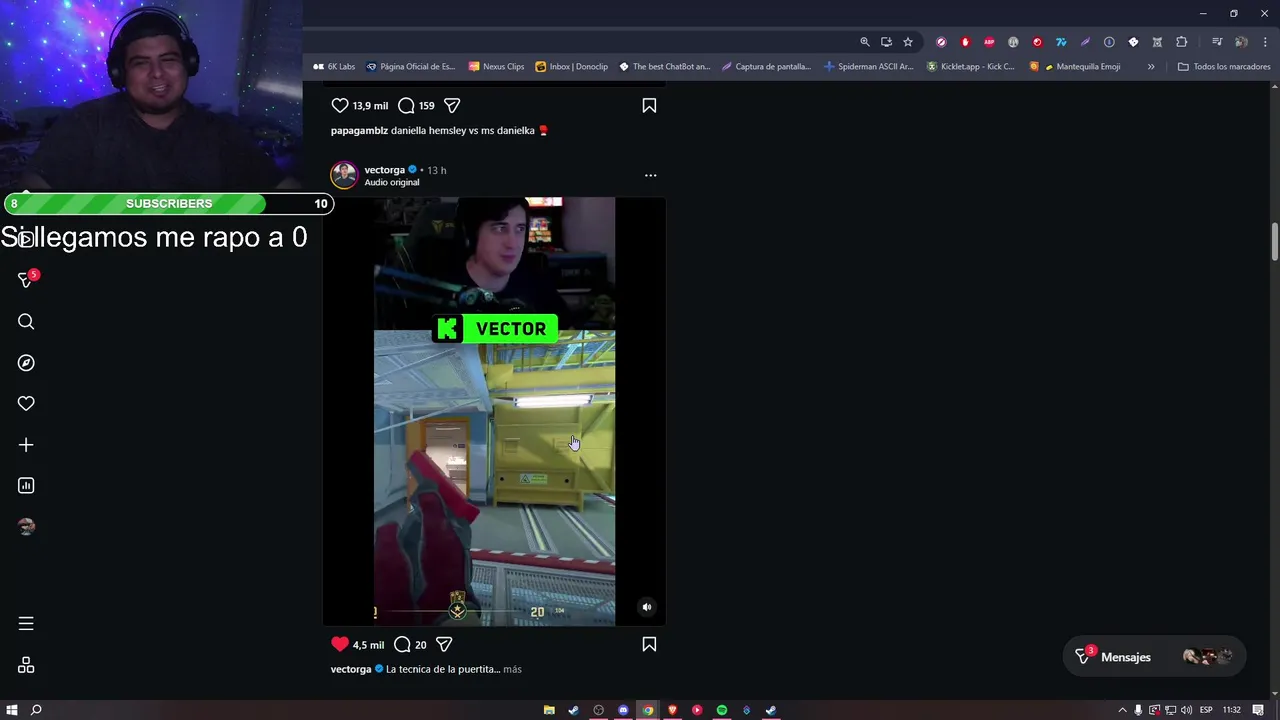Open the apps grid icon in sidebar
The width and height of the screenshot is (1280, 720).
point(26,665)
